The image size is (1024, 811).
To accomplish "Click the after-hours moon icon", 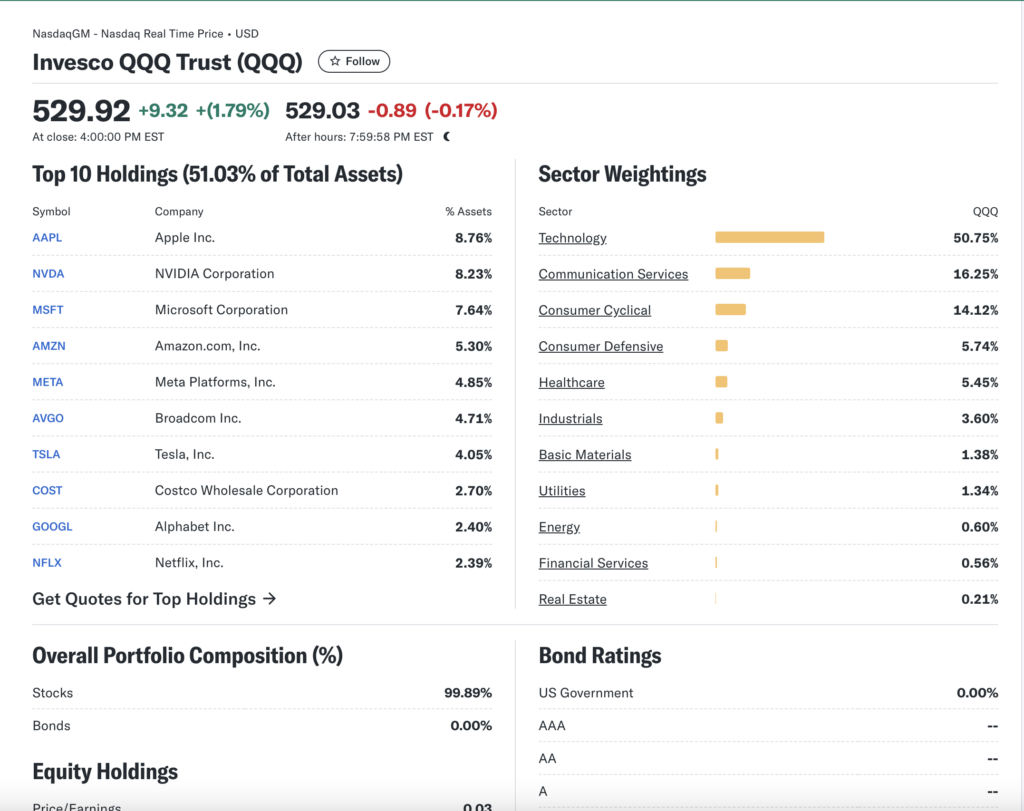I will pyautogui.click(x=447, y=136).
